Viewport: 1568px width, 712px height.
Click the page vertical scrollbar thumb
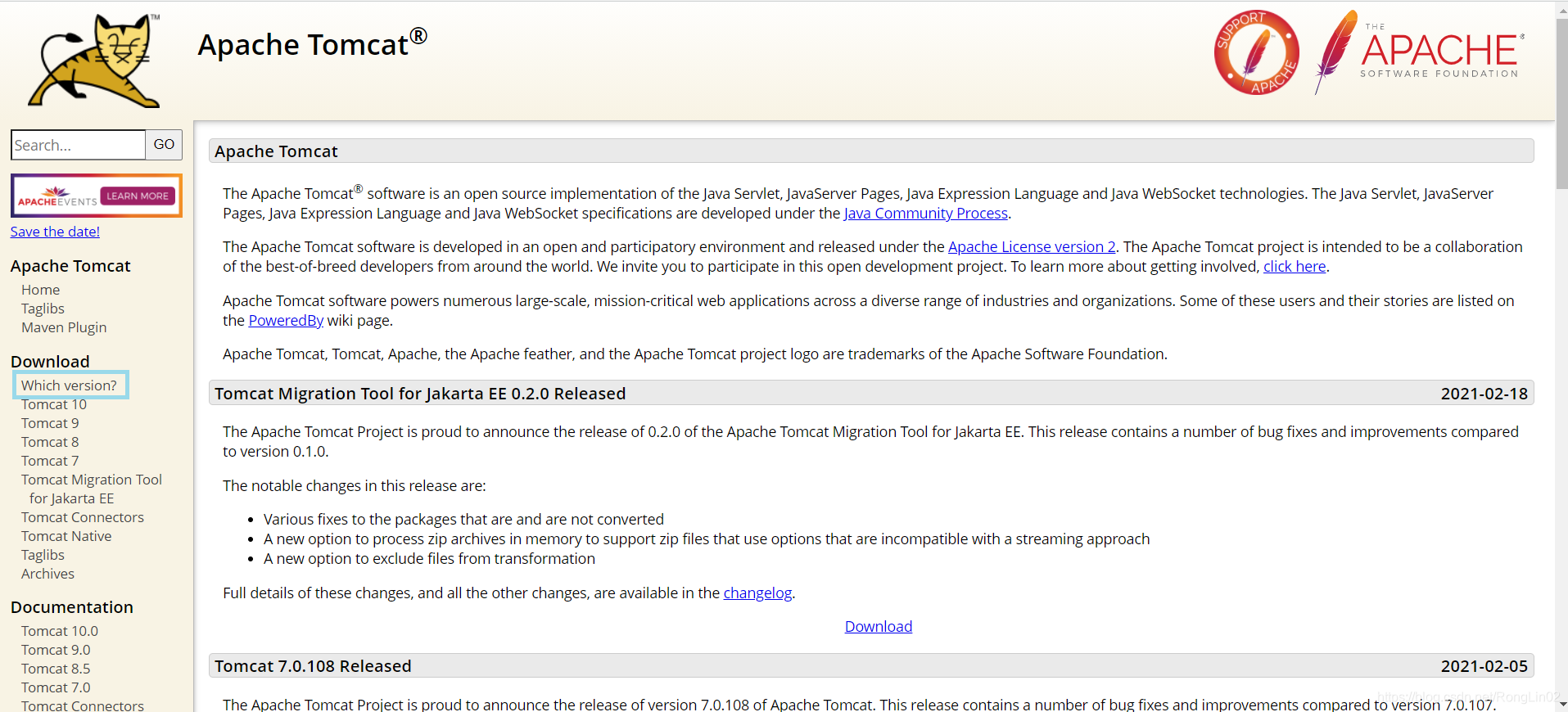pyautogui.click(x=1561, y=102)
